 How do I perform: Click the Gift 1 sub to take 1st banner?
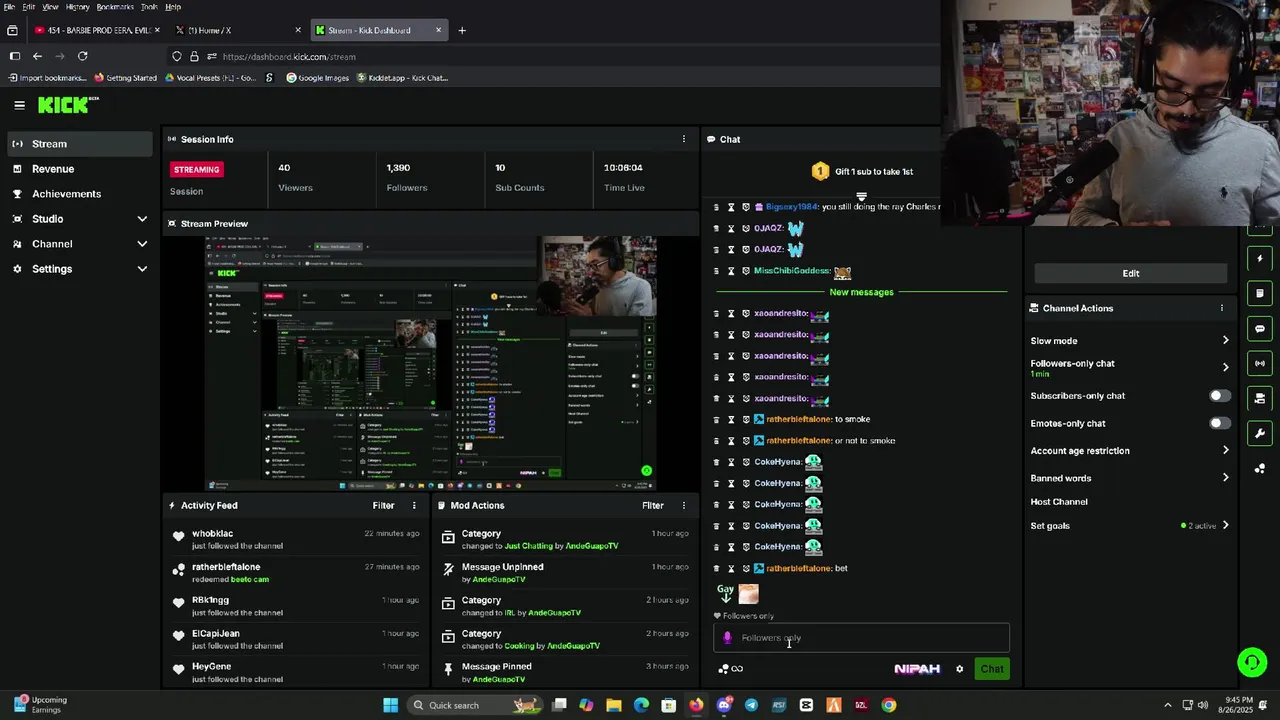point(862,172)
